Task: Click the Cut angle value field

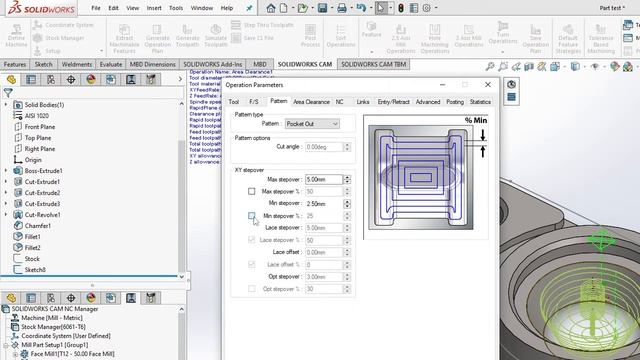Action: pyautogui.click(x=324, y=147)
